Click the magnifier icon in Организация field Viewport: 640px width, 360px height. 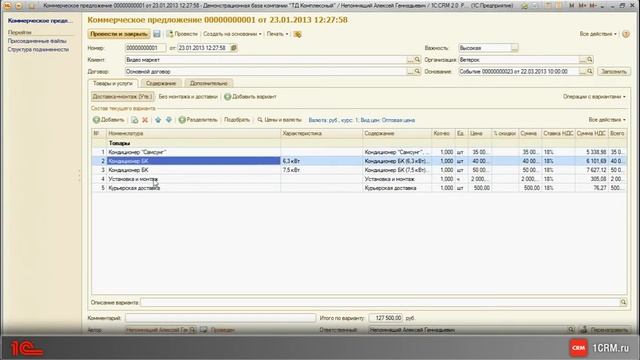click(590, 60)
